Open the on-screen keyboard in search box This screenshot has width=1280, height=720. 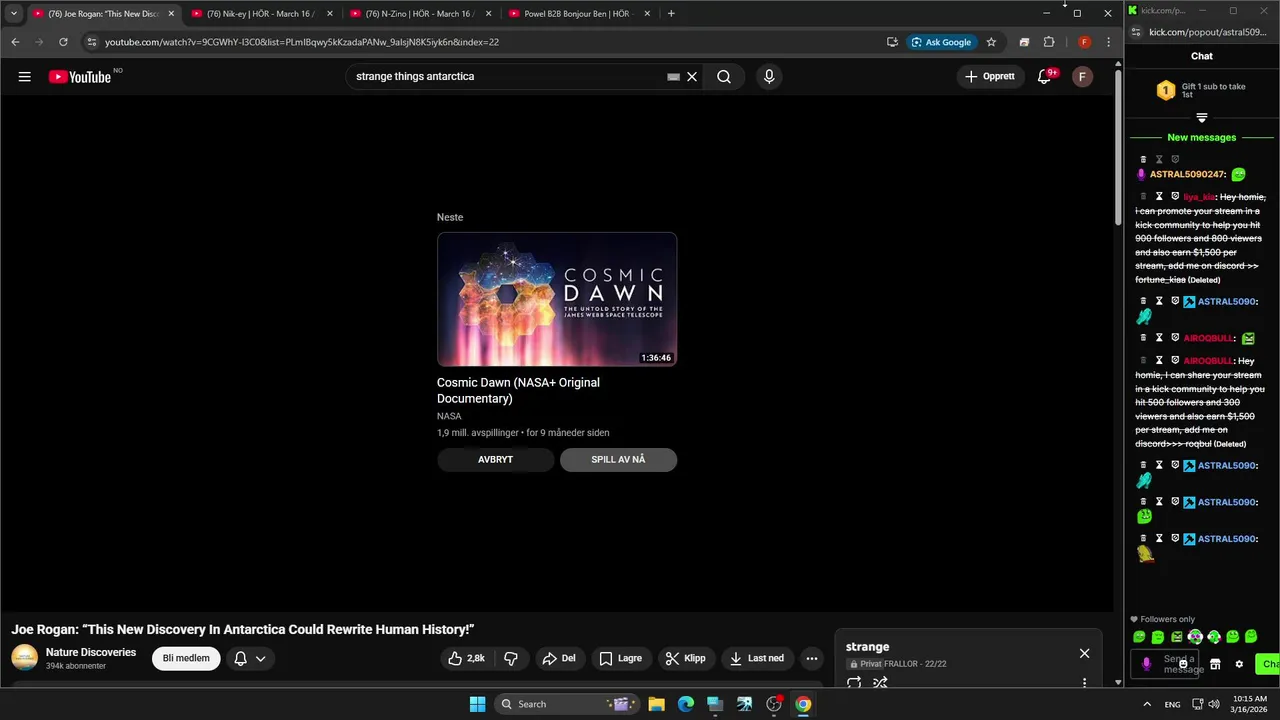pos(674,77)
